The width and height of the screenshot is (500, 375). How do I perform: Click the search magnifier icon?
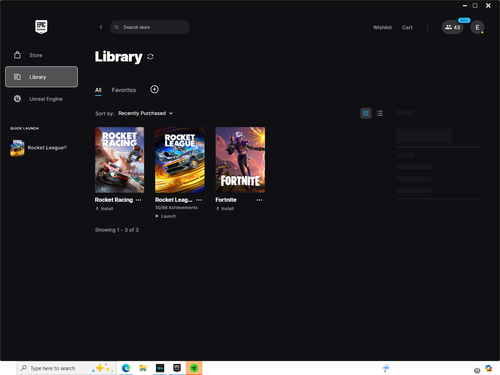pos(116,27)
